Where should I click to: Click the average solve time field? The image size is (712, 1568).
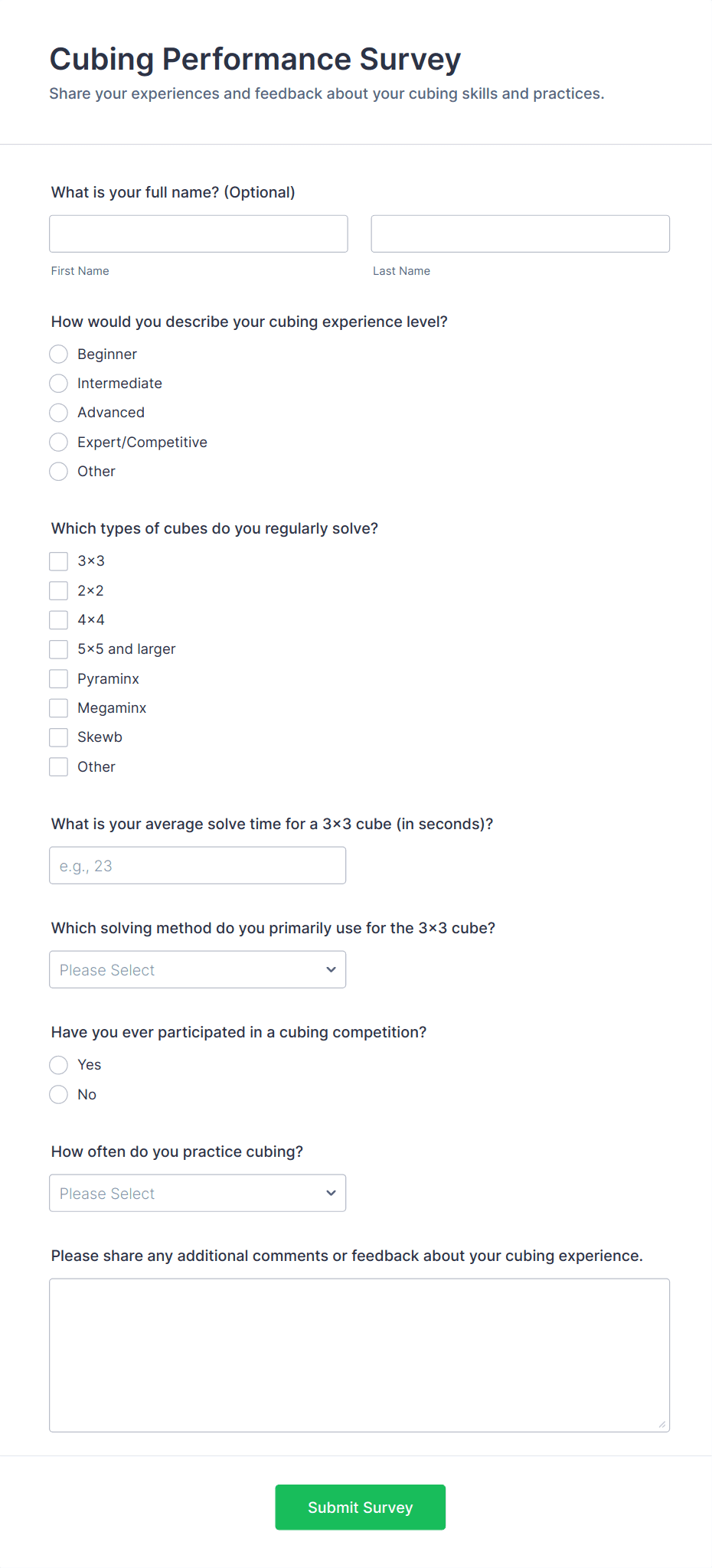tap(198, 865)
